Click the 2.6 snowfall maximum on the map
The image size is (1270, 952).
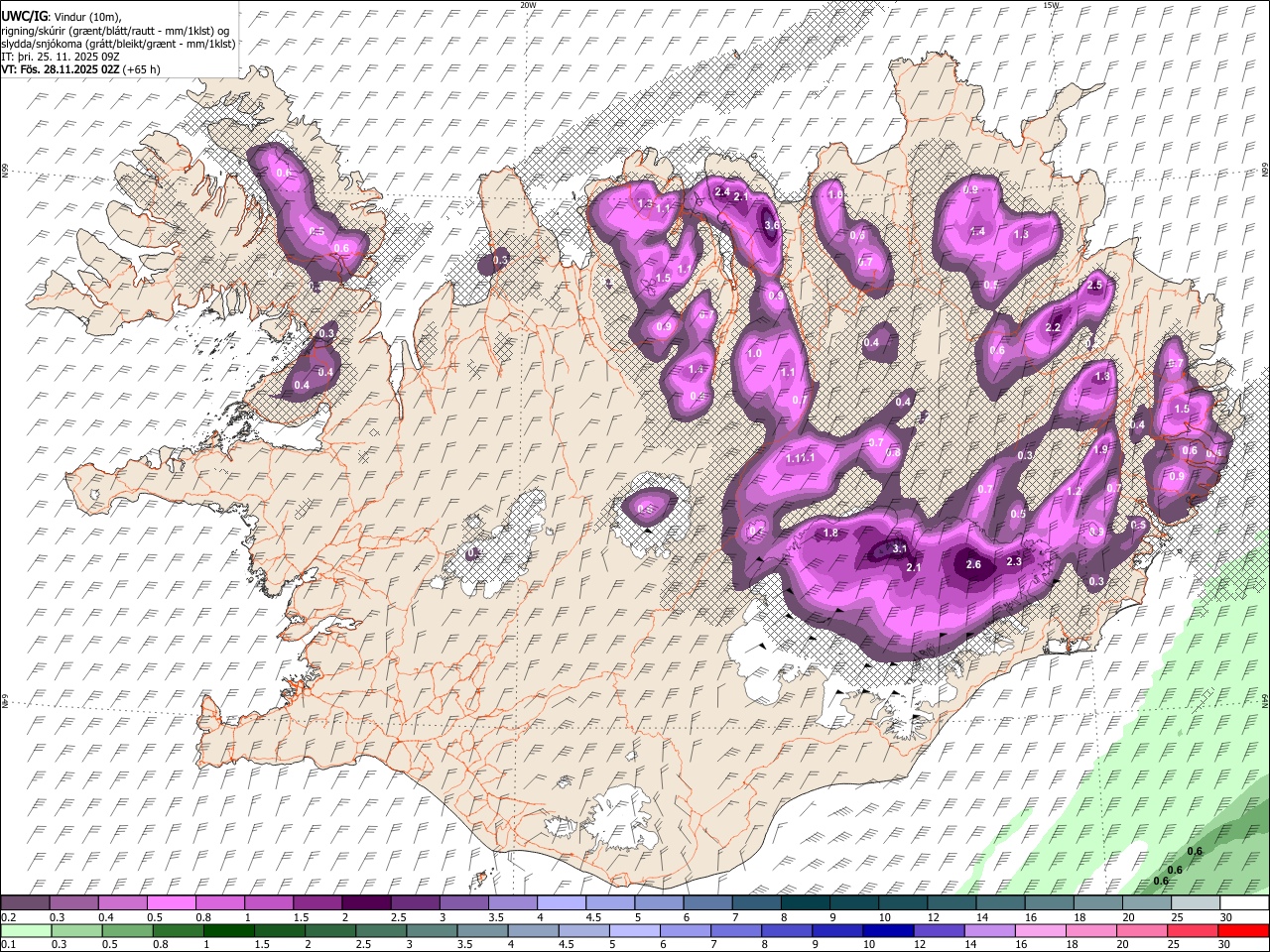973,564
